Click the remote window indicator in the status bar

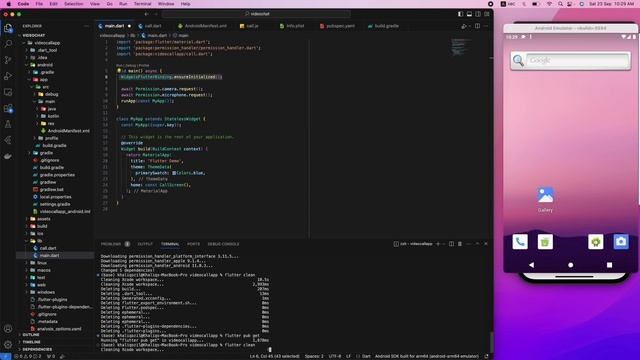pyautogui.click(x=5, y=356)
